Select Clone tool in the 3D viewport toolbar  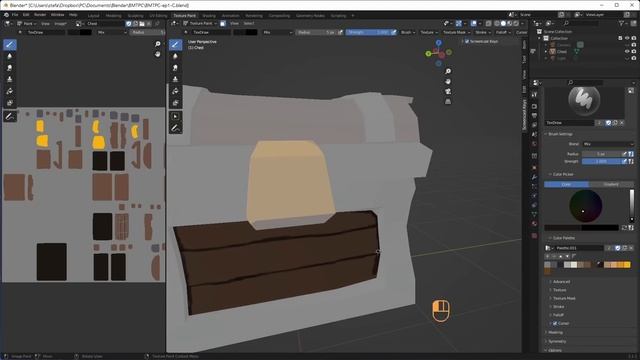[176, 79]
